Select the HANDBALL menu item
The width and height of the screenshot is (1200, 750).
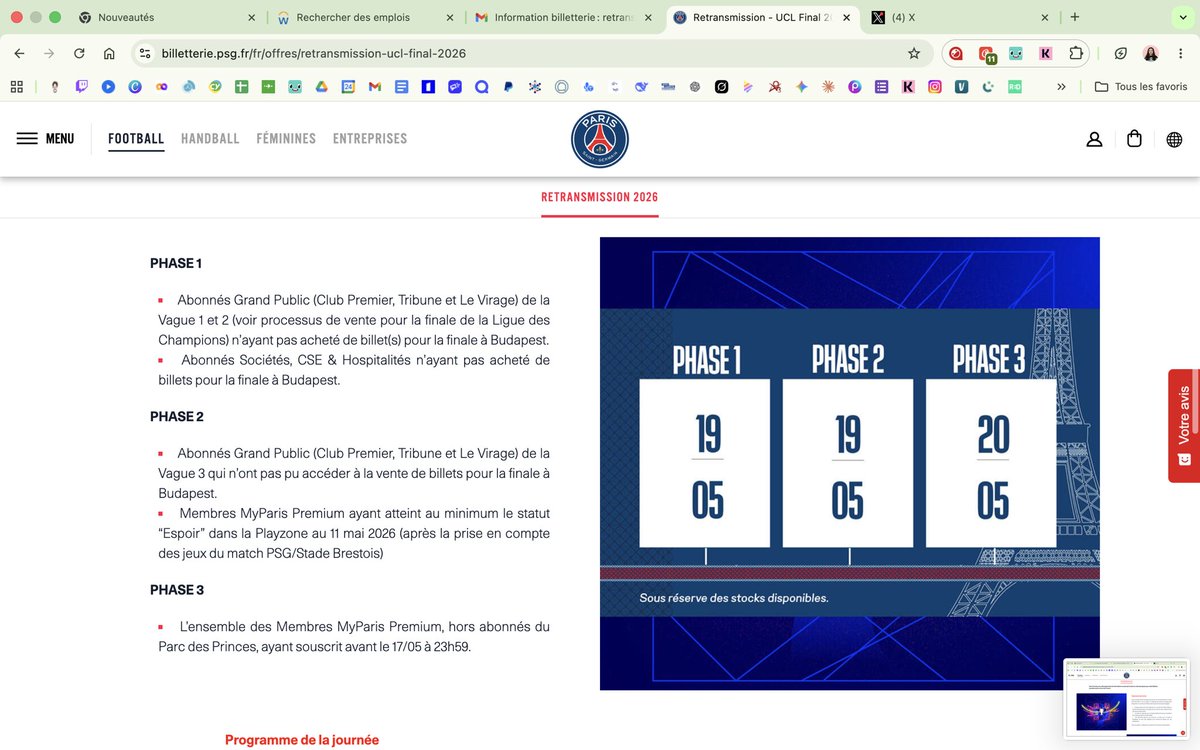(x=210, y=139)
